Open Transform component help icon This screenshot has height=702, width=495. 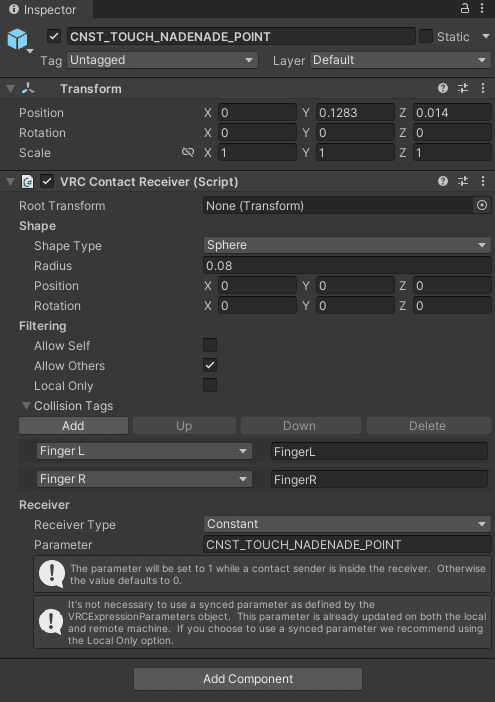pyautogui.click(x=443, y=88)
